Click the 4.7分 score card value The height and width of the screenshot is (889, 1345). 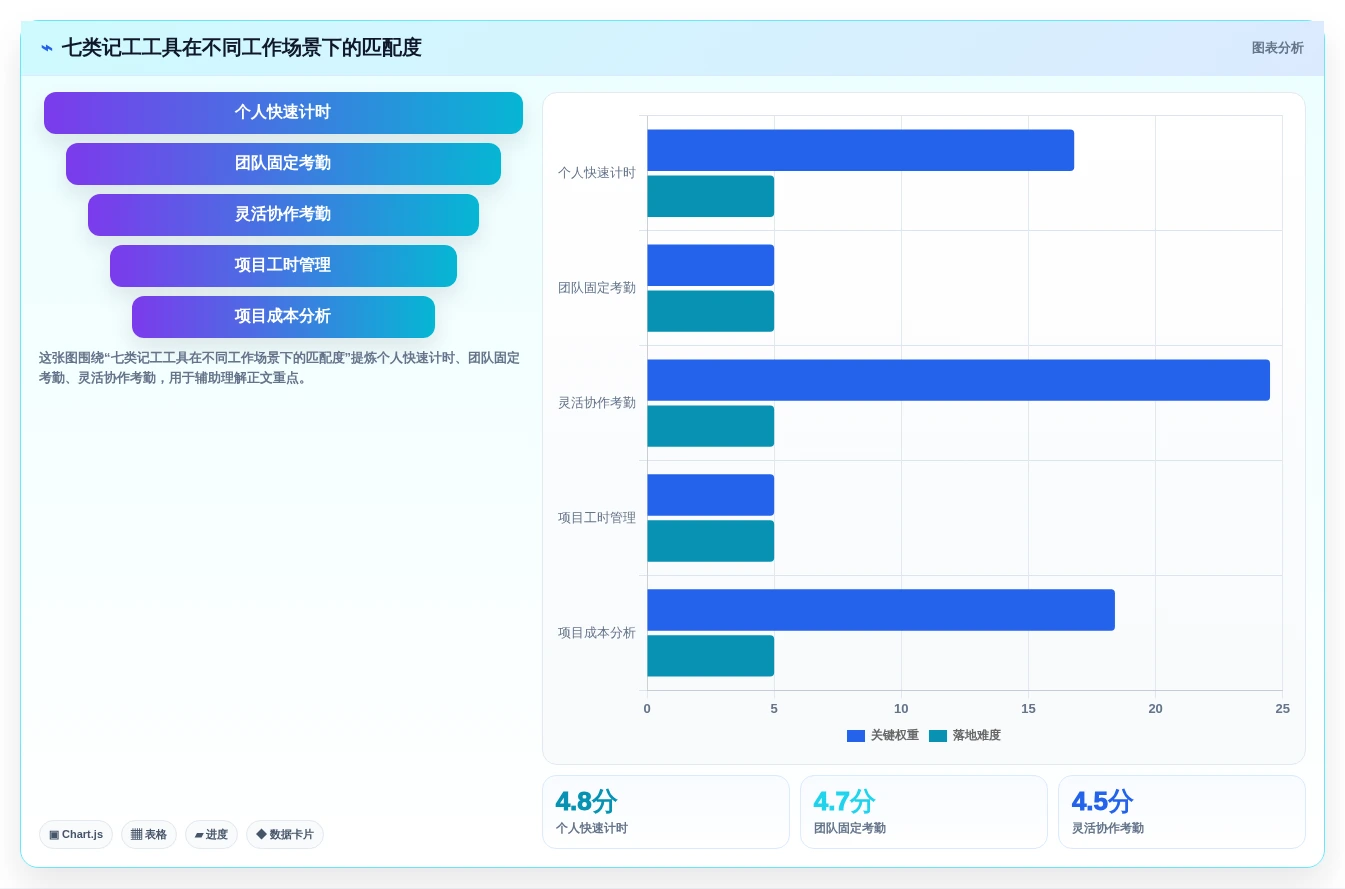(844, 802)
